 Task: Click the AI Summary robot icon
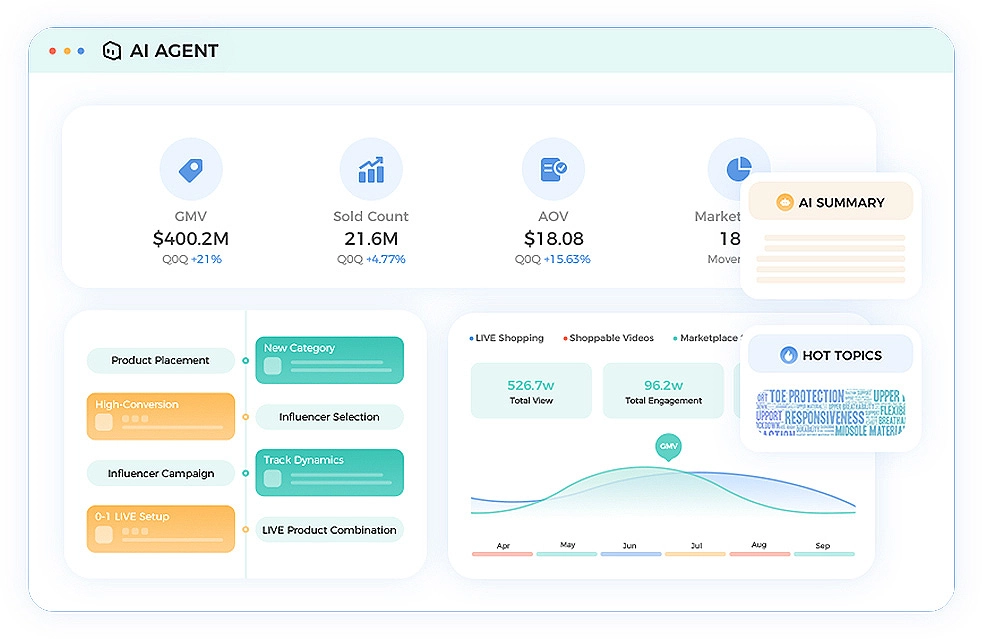785,202
